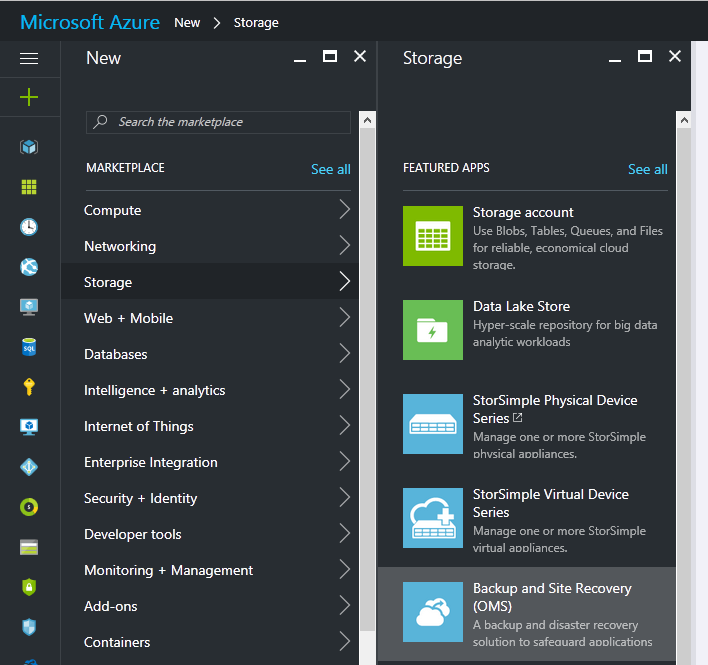Expand the Compute category chevron
708x665 pixels.
(x=345, y=209)
